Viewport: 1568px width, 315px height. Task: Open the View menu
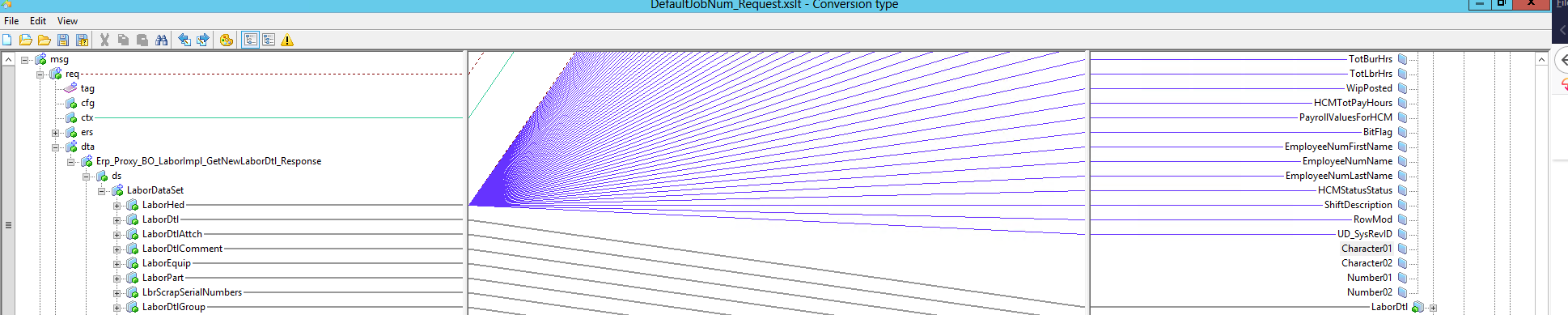68,21
